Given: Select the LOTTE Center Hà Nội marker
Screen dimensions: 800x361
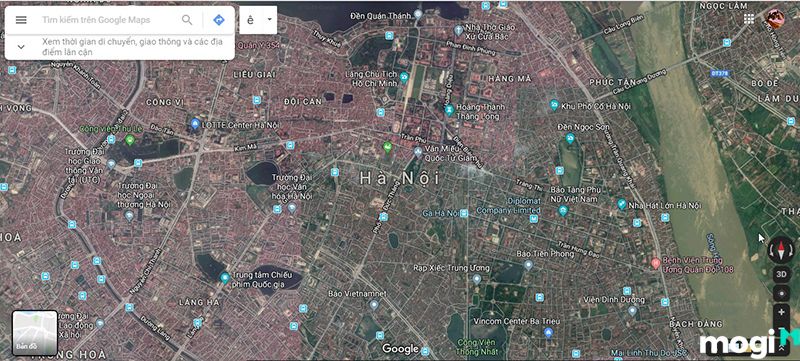Looking at the screenshot, I should click(195, 123).
